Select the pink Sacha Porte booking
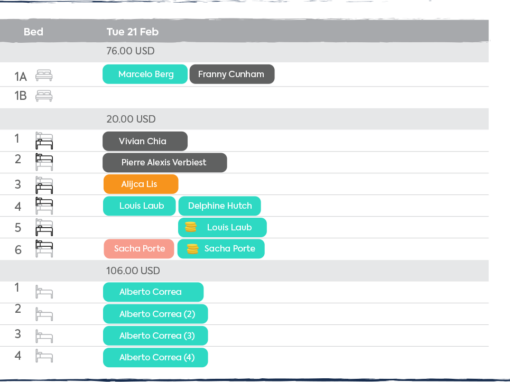 (x=139, y=249)
